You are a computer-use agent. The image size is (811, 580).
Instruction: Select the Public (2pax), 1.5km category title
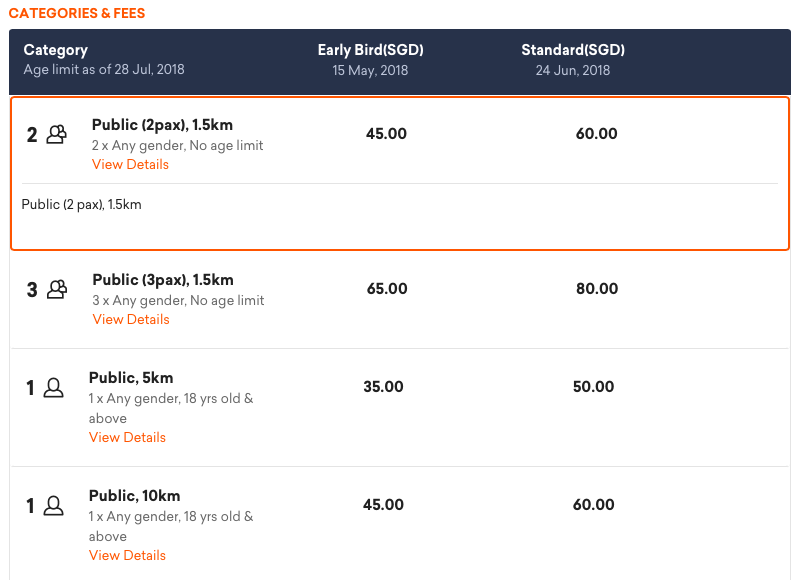pyautogui.click(x=162, y=125)
